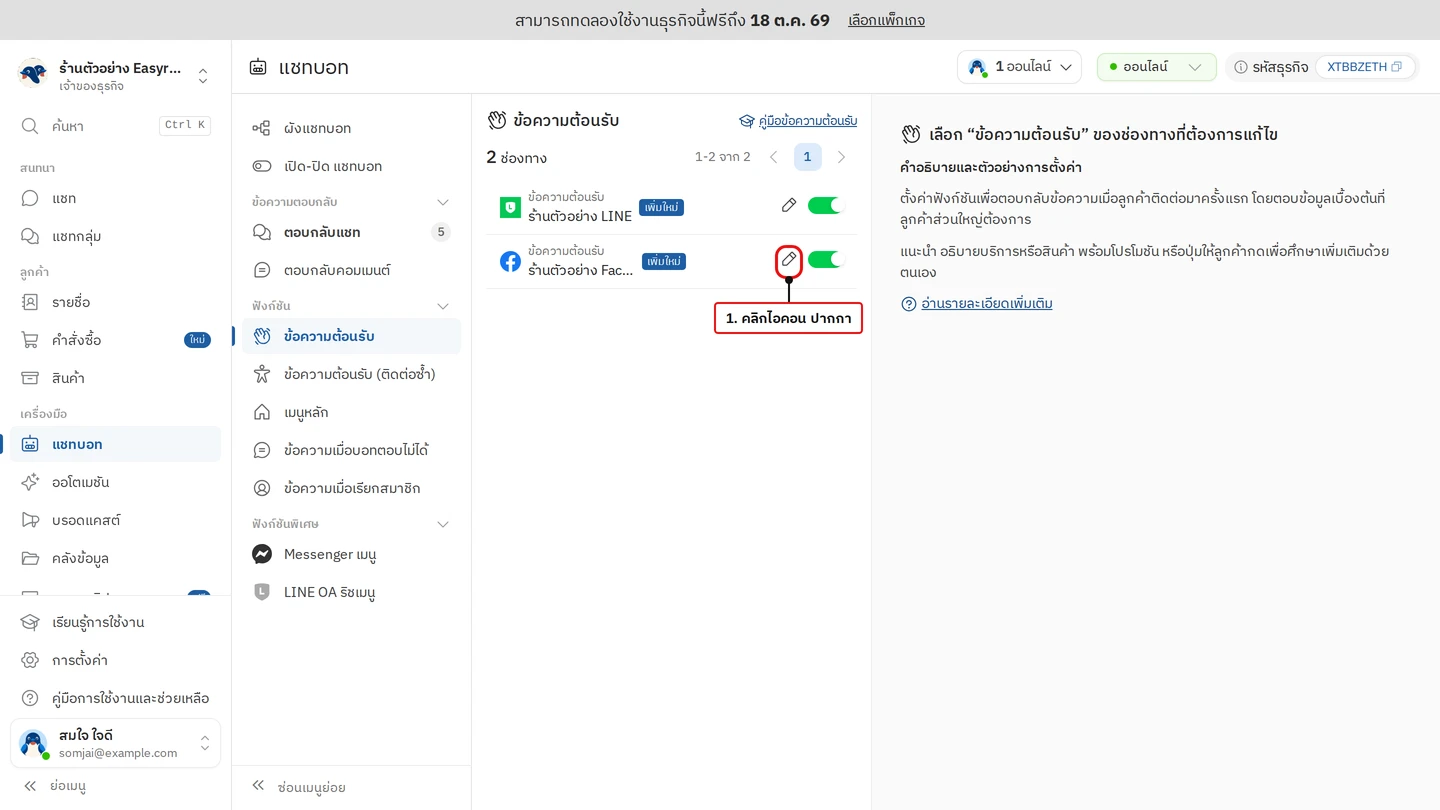Click the info icon beside รหัสธุรกิจ
This screenshot has height=810, width=1440.
click(x=1241, y=67)
